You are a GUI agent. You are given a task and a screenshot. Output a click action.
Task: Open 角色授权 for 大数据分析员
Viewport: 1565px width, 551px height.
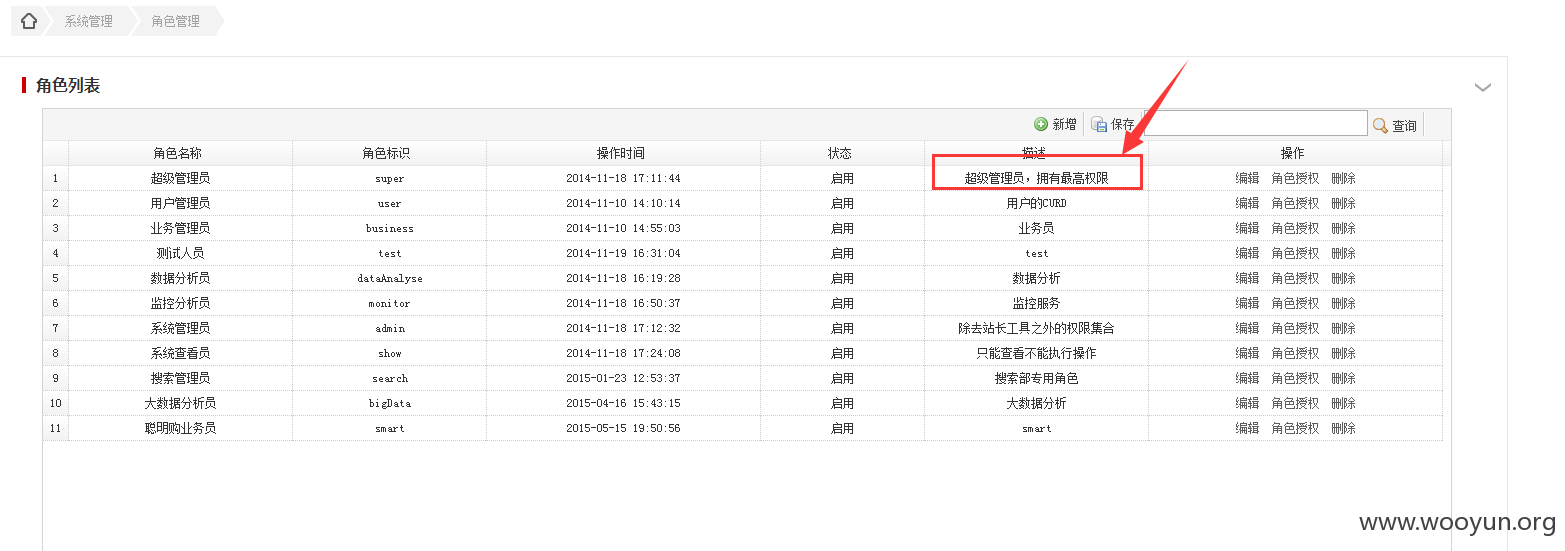[x=1295, y=403]
